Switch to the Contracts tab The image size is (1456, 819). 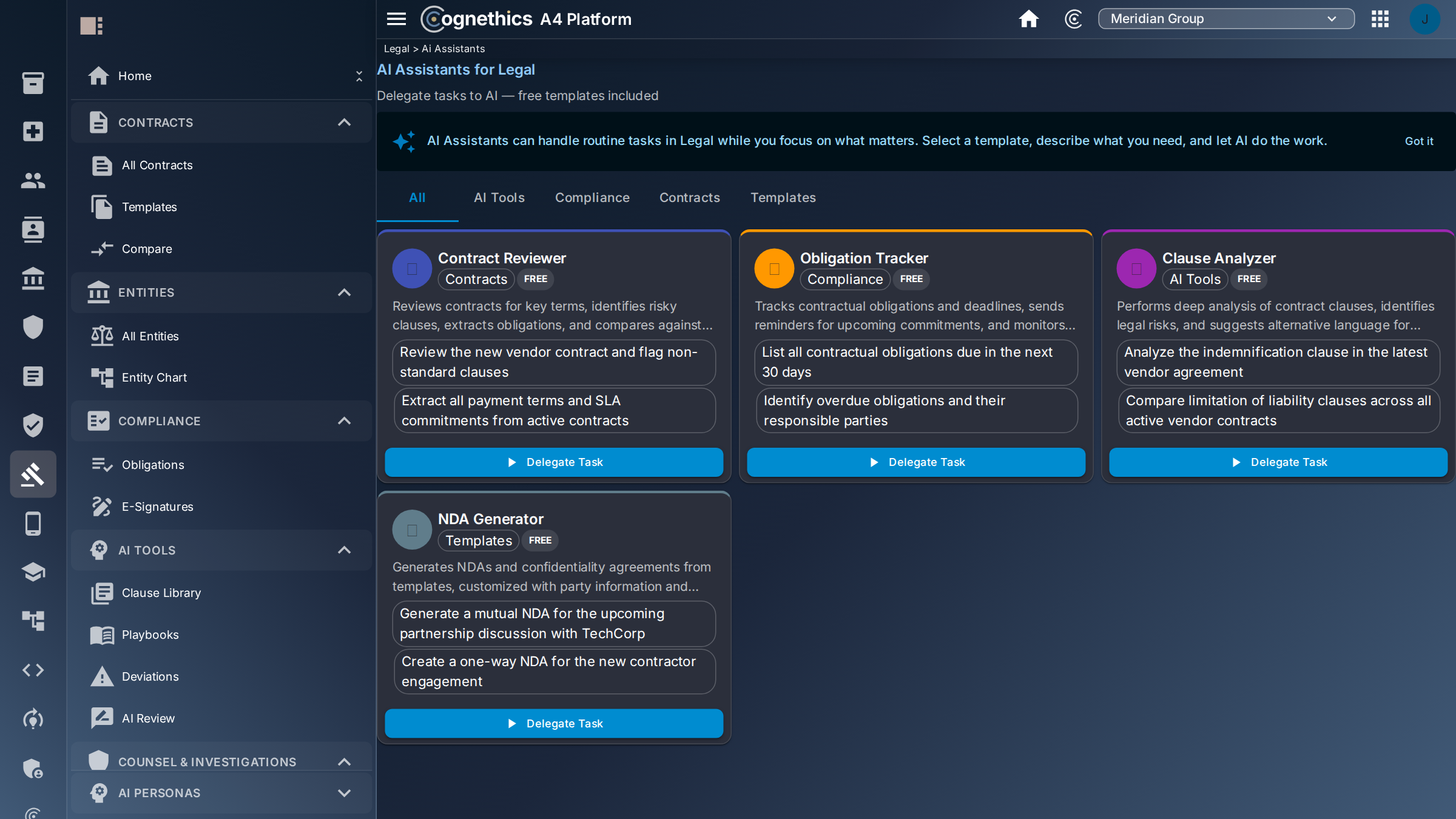(689, 198)
